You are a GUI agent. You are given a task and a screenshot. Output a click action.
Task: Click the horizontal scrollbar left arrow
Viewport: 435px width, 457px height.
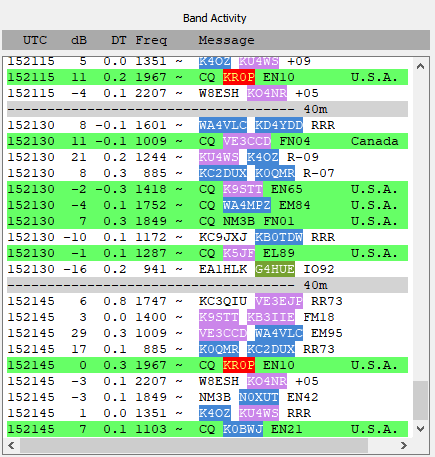(11, 445)
